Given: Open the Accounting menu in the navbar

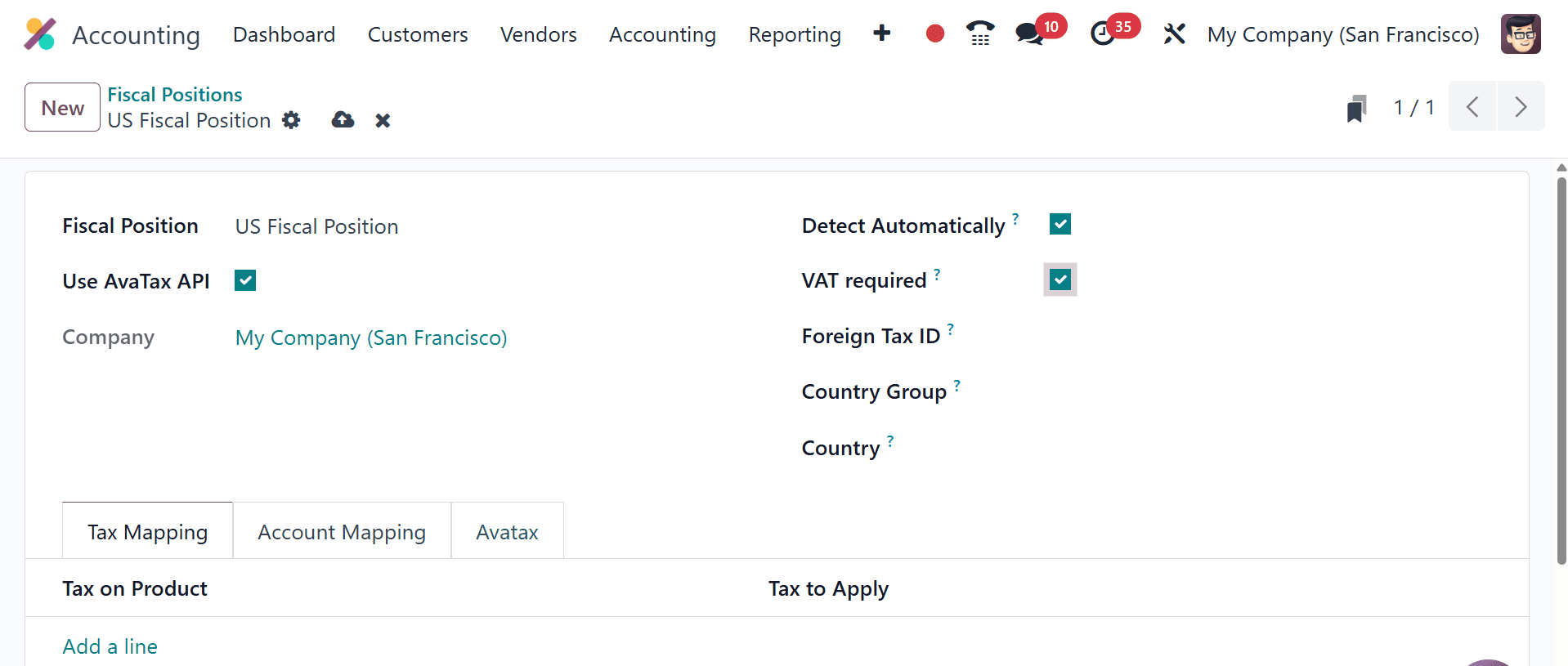Looking at the screenshot, I should (662, 34).
